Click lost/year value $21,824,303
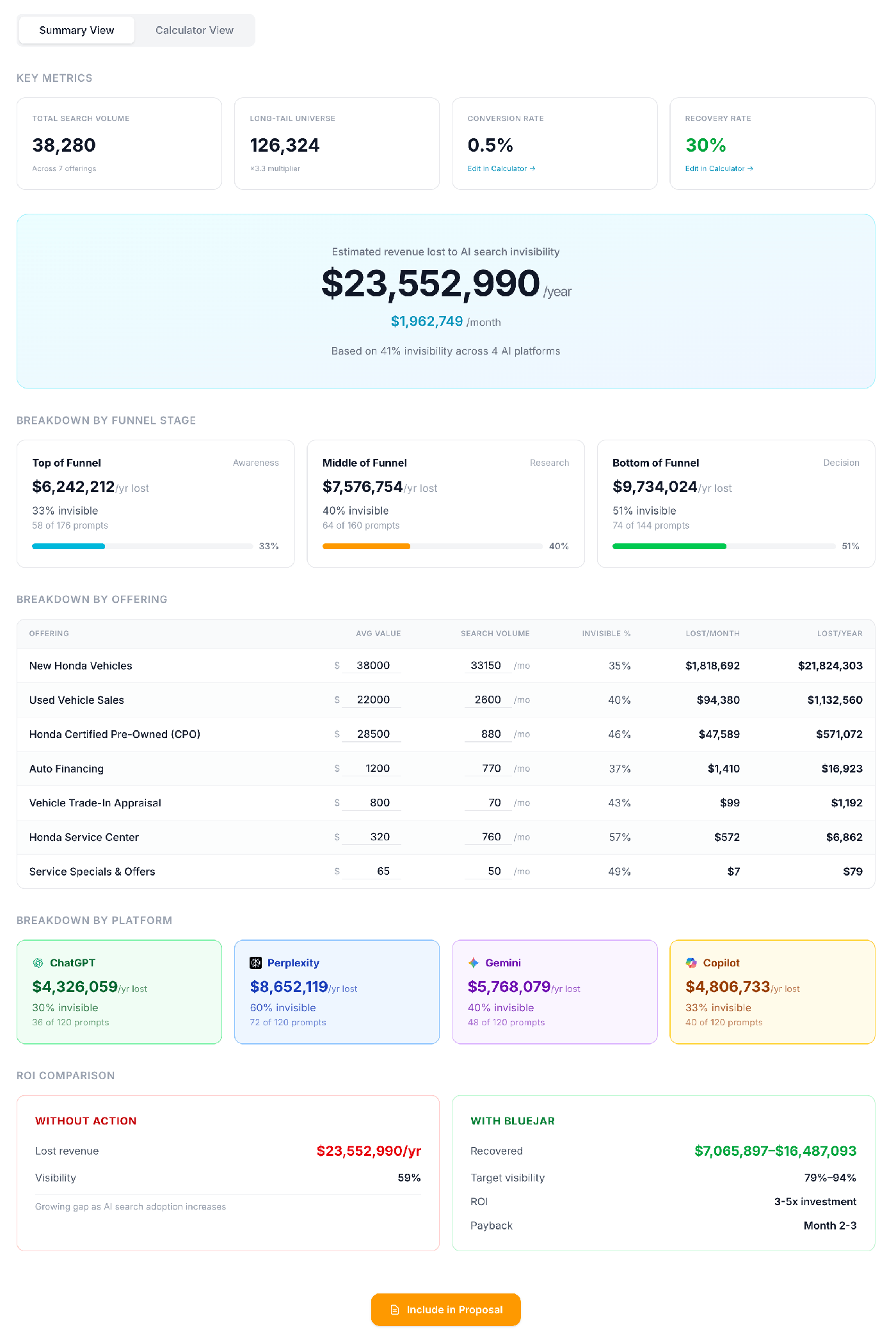896x1344 pixels. tap(830, 666)
